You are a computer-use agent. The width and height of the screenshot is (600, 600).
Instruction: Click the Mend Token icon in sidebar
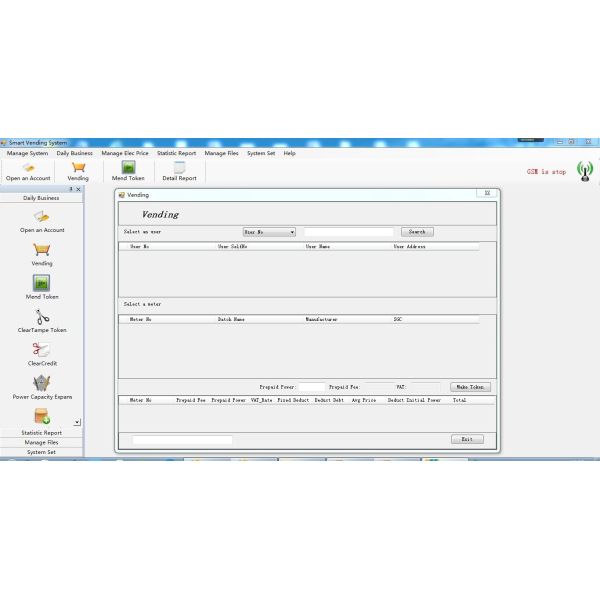click(x=42, y=284)
